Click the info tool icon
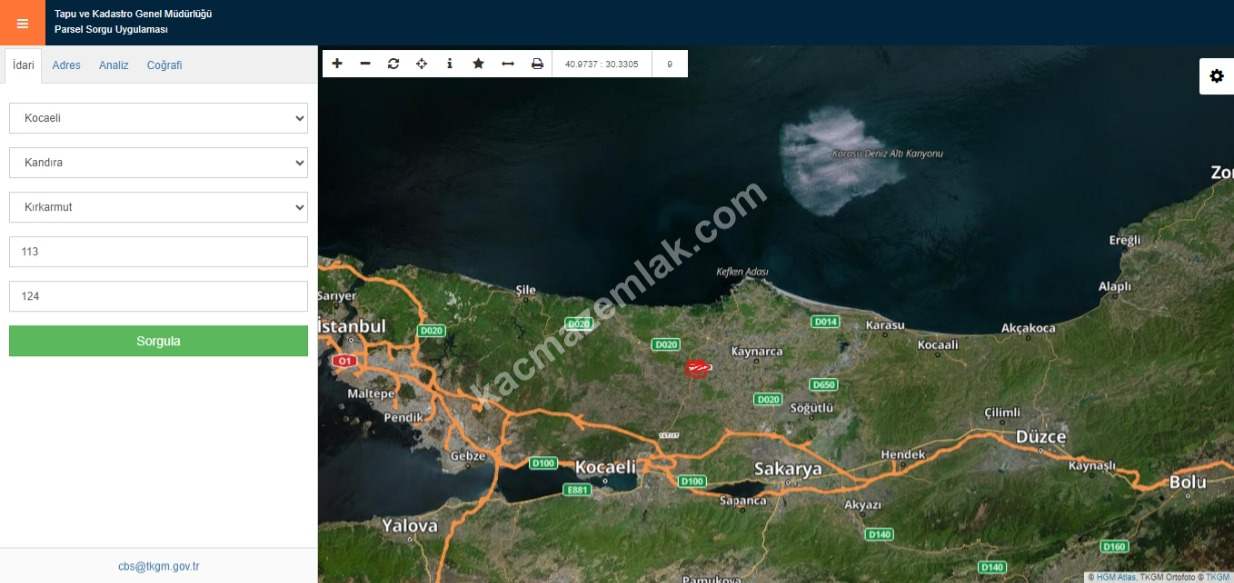Screen dimensions: 1234x583 click(449, 64)
